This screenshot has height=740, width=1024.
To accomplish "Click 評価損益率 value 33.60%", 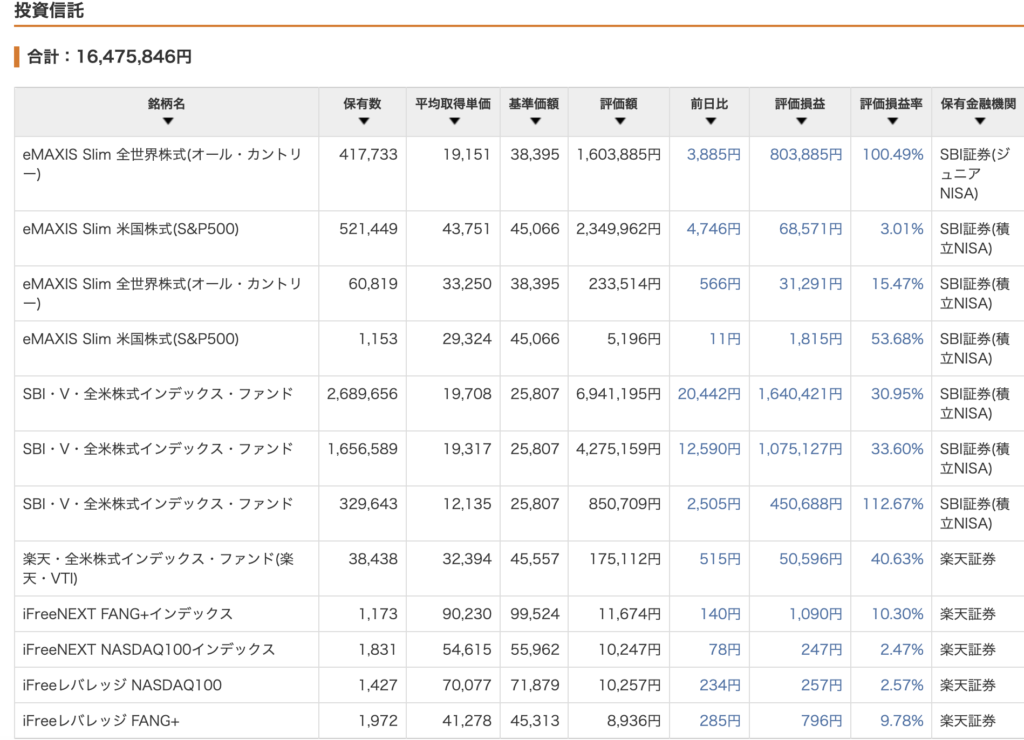I will pos(897,449).
